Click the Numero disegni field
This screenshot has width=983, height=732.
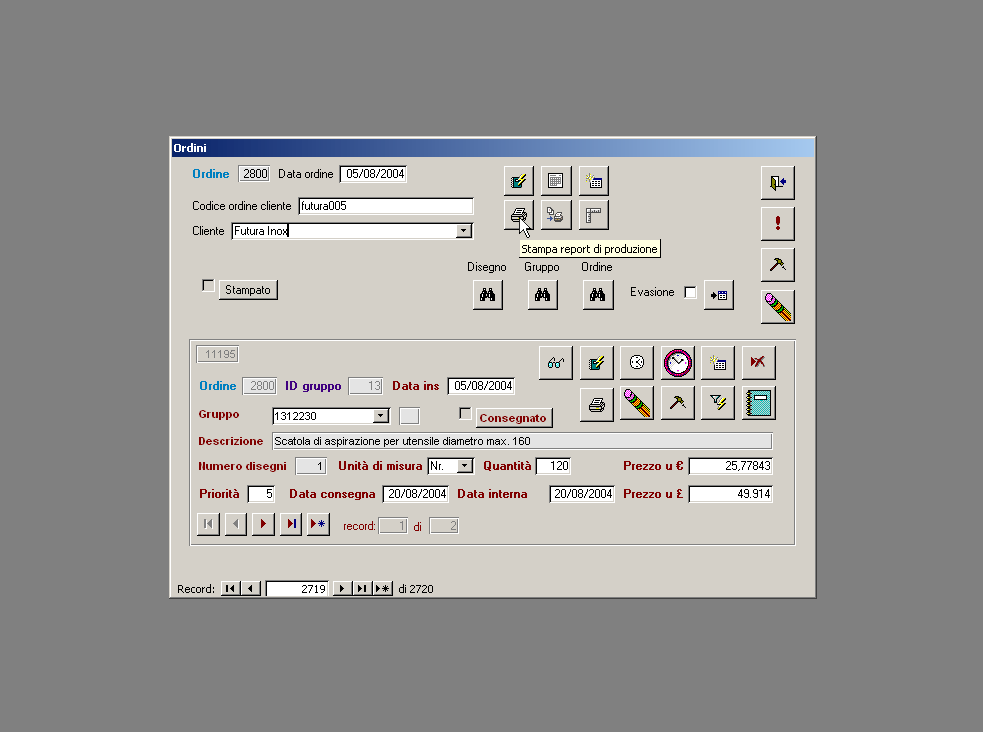(311, 466)
